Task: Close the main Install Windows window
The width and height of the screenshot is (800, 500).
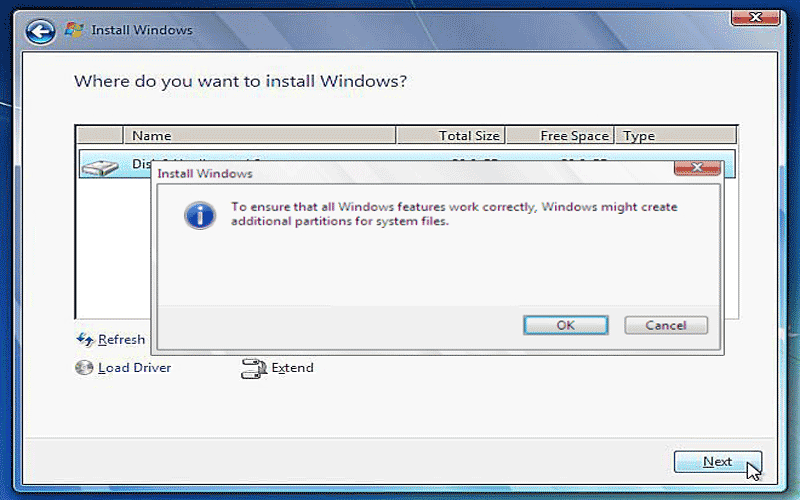Action: [756, 17]
